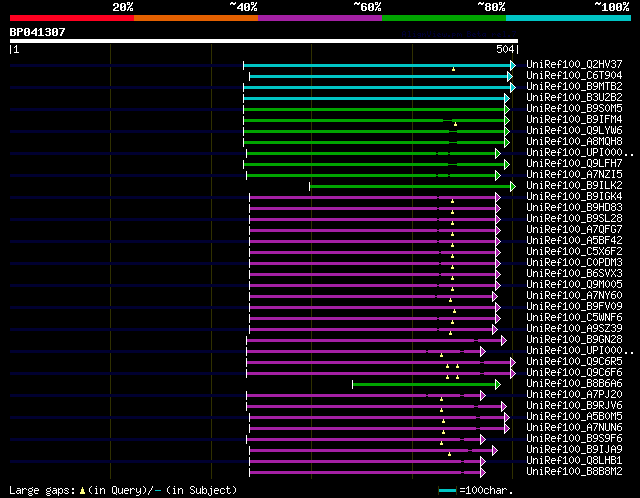Click the 'Large gaps' legend text
Image resolution: width=640 pixels, height=498 pixels.
point(42,490)
